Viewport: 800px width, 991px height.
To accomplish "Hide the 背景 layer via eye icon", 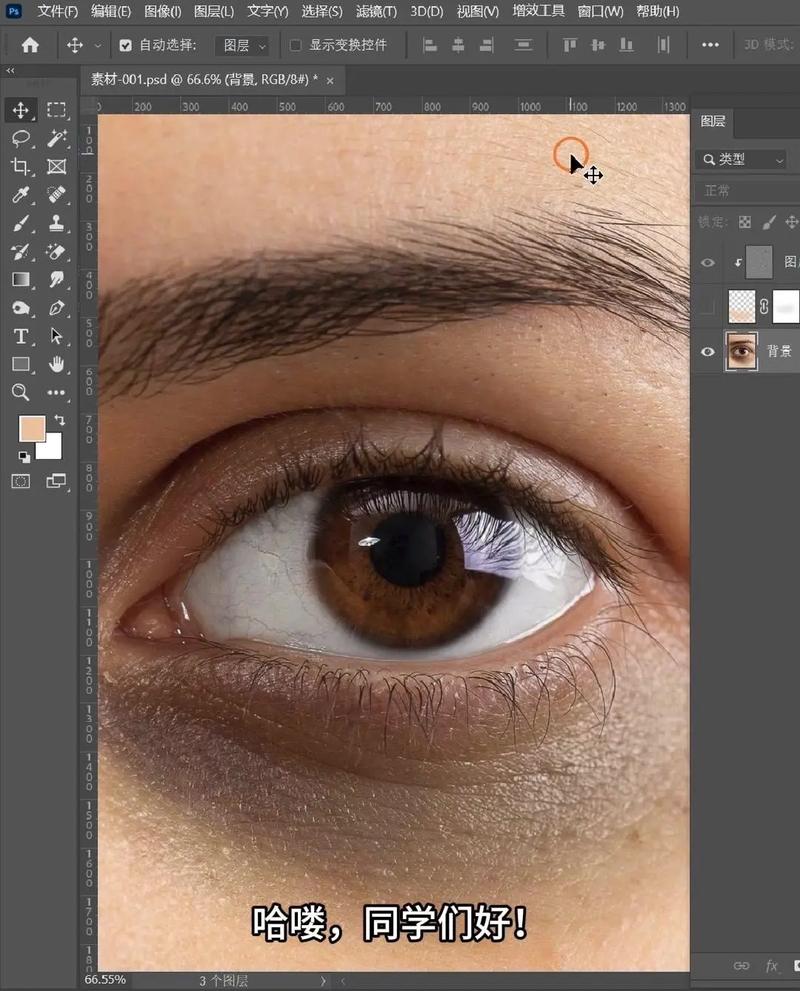I will click(x=708, y=352).
